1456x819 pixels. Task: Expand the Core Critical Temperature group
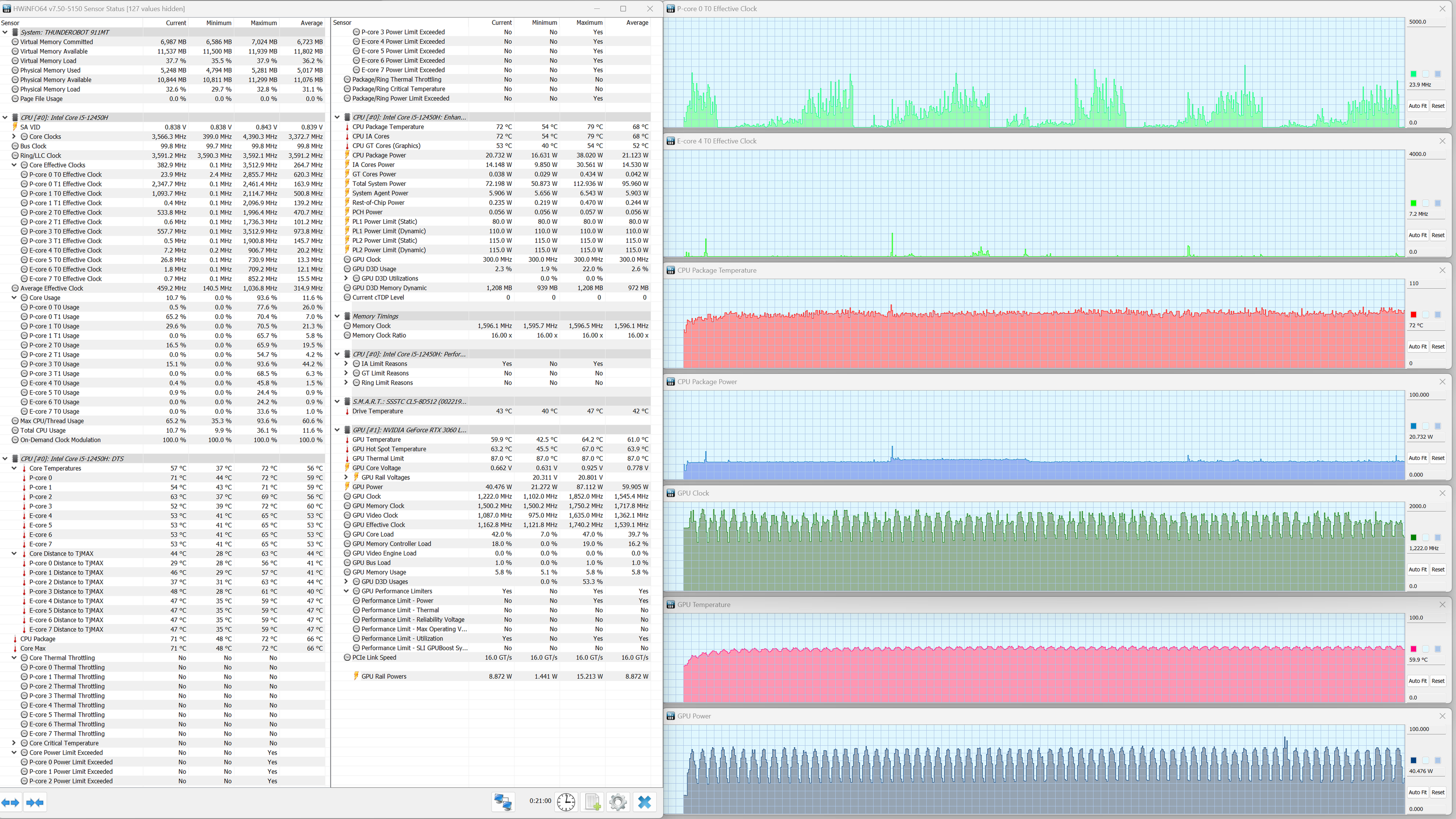14,743
